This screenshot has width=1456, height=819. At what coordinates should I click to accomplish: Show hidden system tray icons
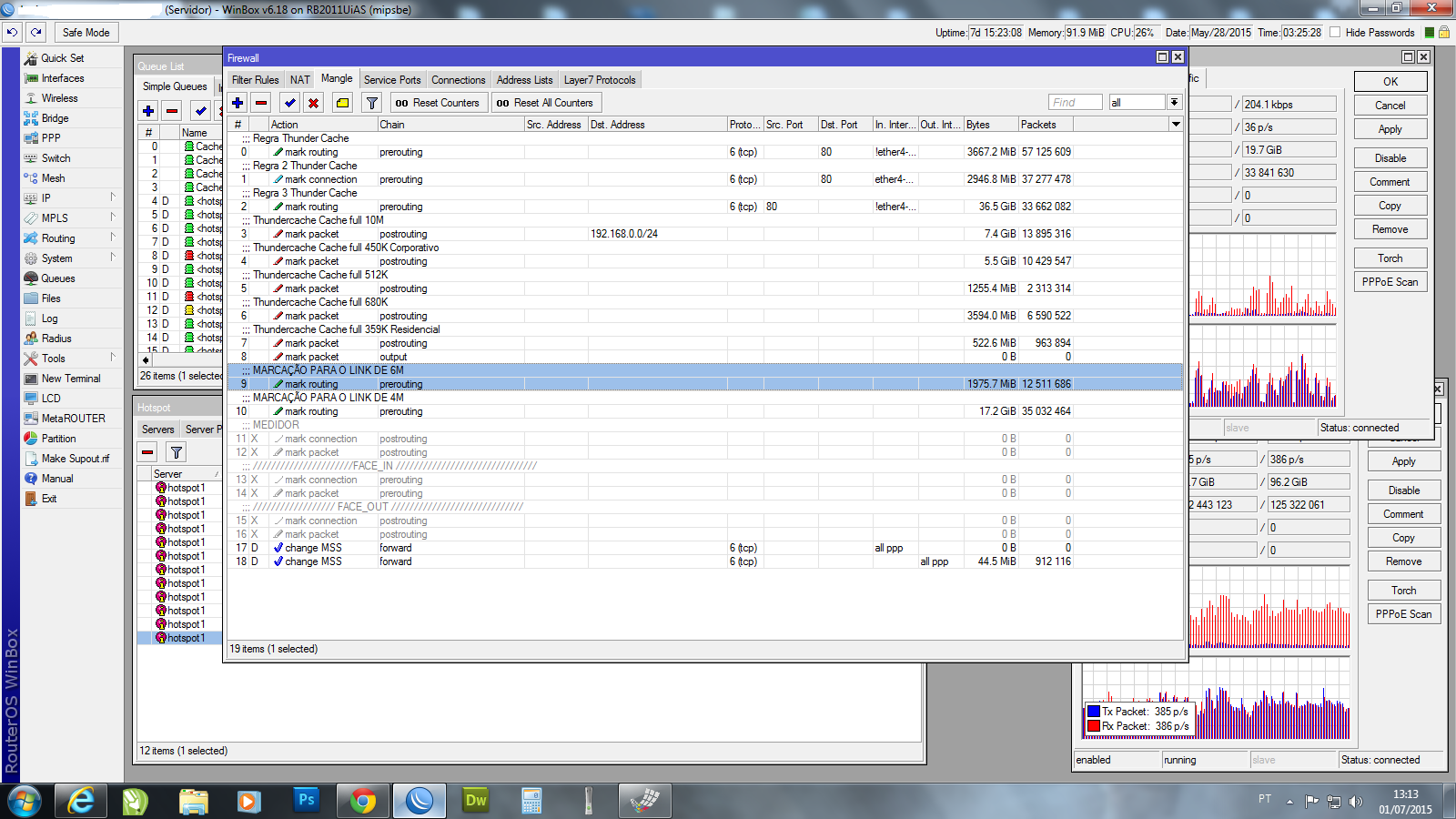1289,802
